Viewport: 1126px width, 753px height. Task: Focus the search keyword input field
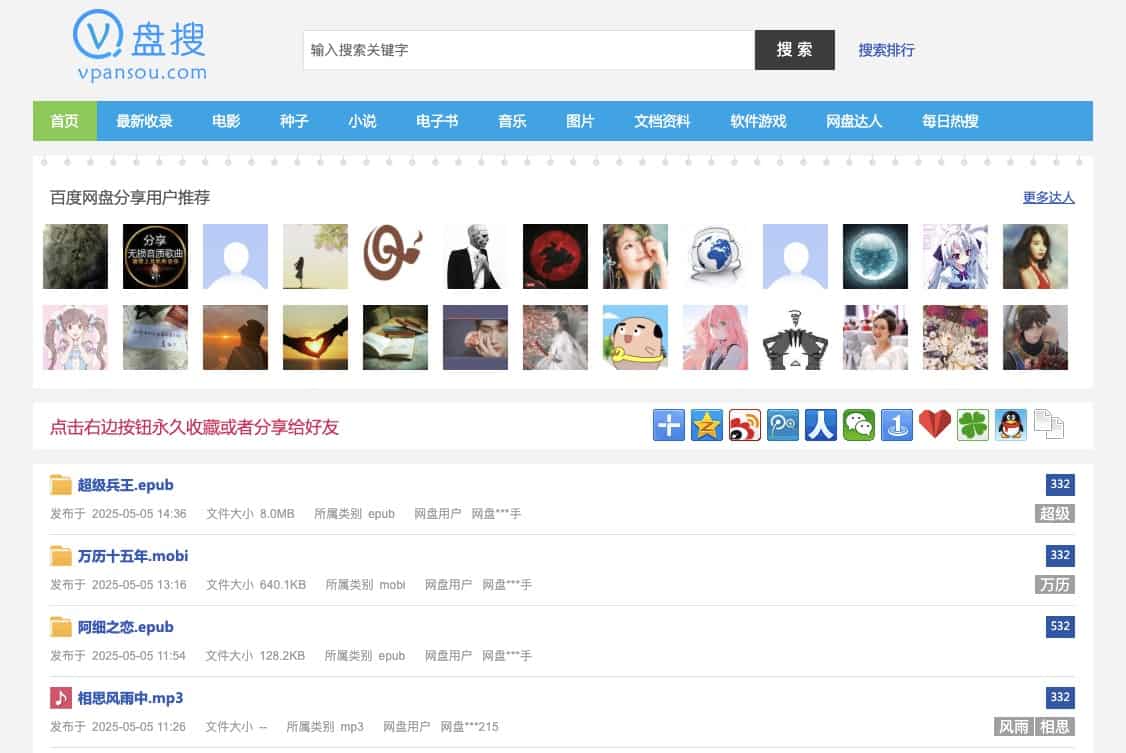coord(528,50)
